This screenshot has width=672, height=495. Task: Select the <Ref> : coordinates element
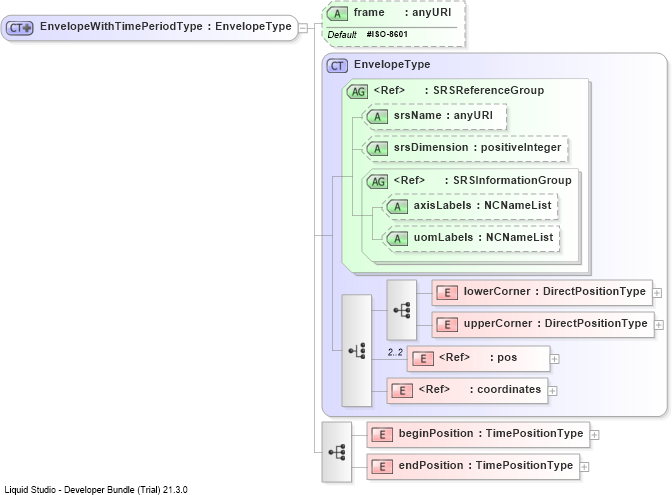(x=467, y=390)
